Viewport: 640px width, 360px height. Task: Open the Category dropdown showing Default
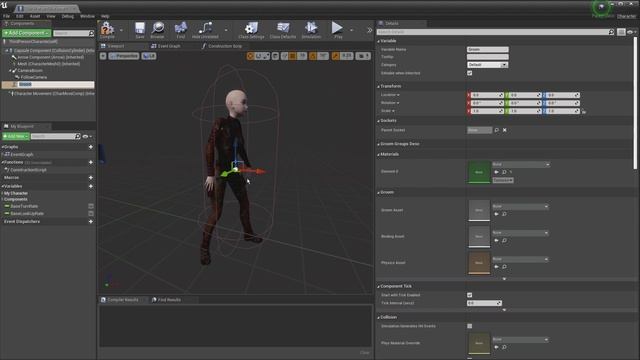(x=487, y=65)
